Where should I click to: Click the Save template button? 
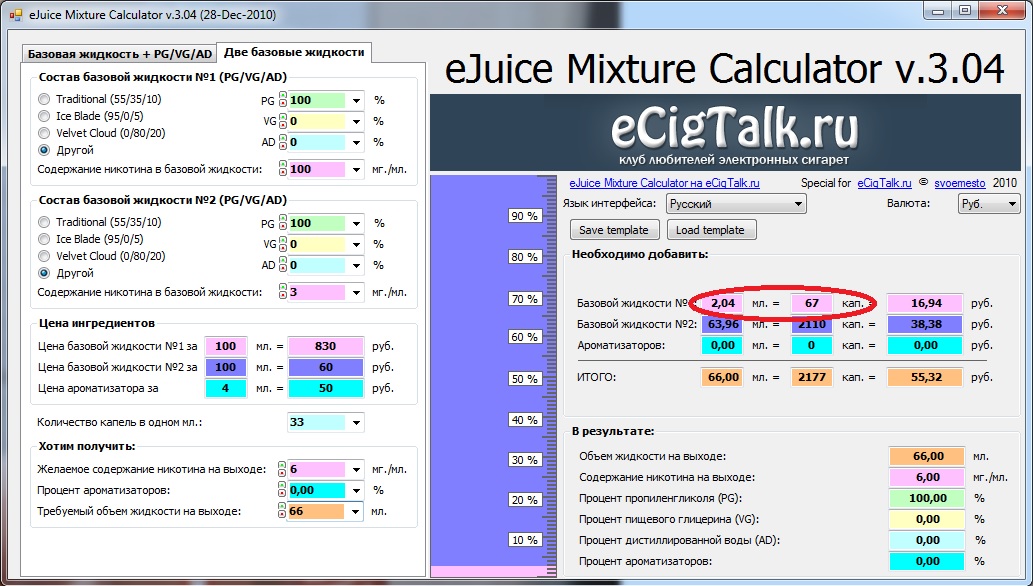[x=614, y=230]
